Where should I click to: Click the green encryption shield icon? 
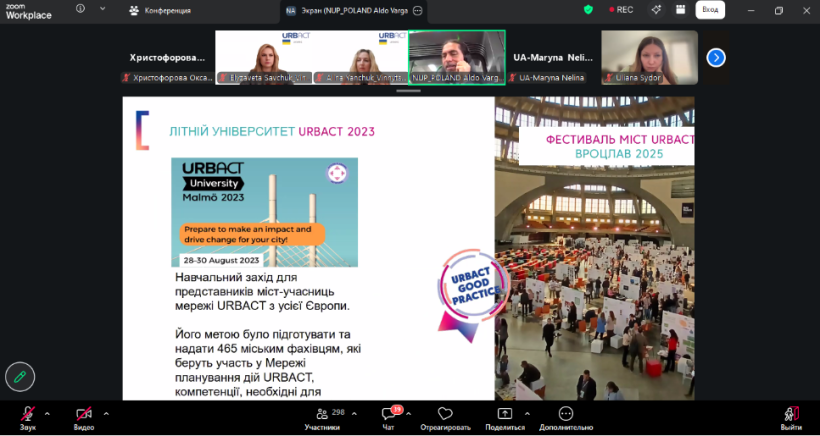588,10
